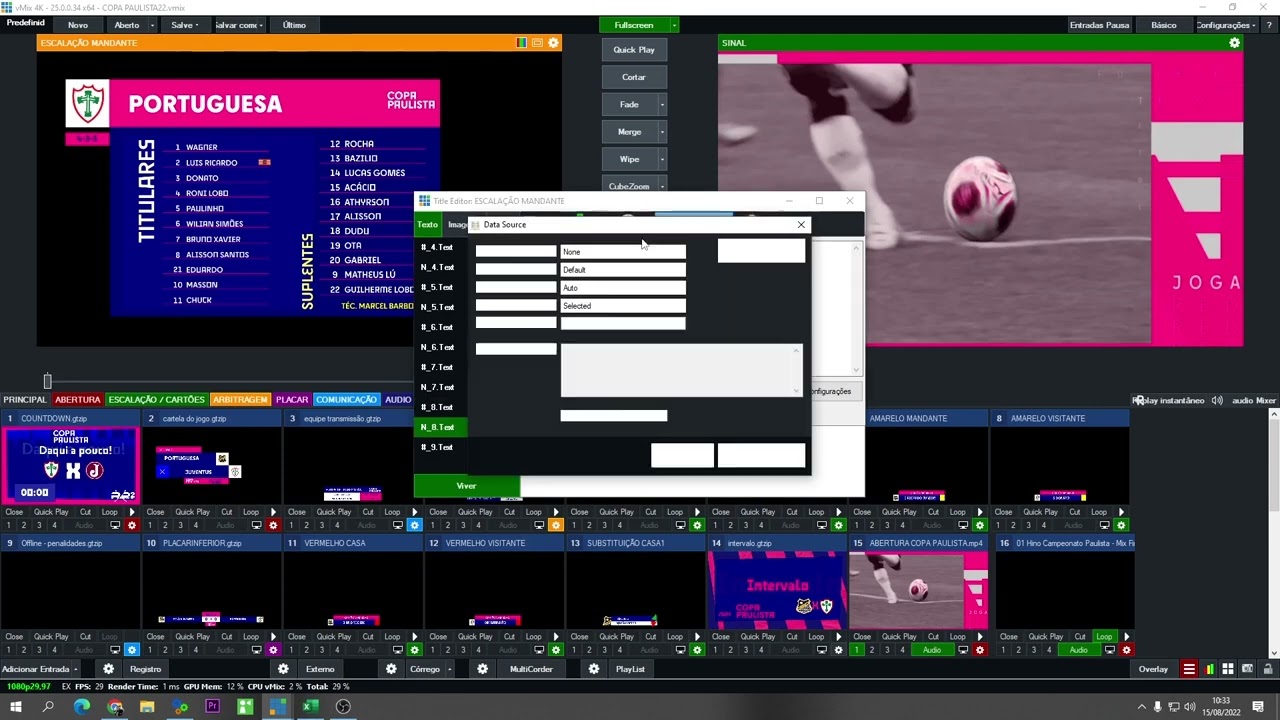This screenshot has height=720, width=1280.
Task: Expand Adicionar Entrada dropdown arrow
Action: coord(77,669)
